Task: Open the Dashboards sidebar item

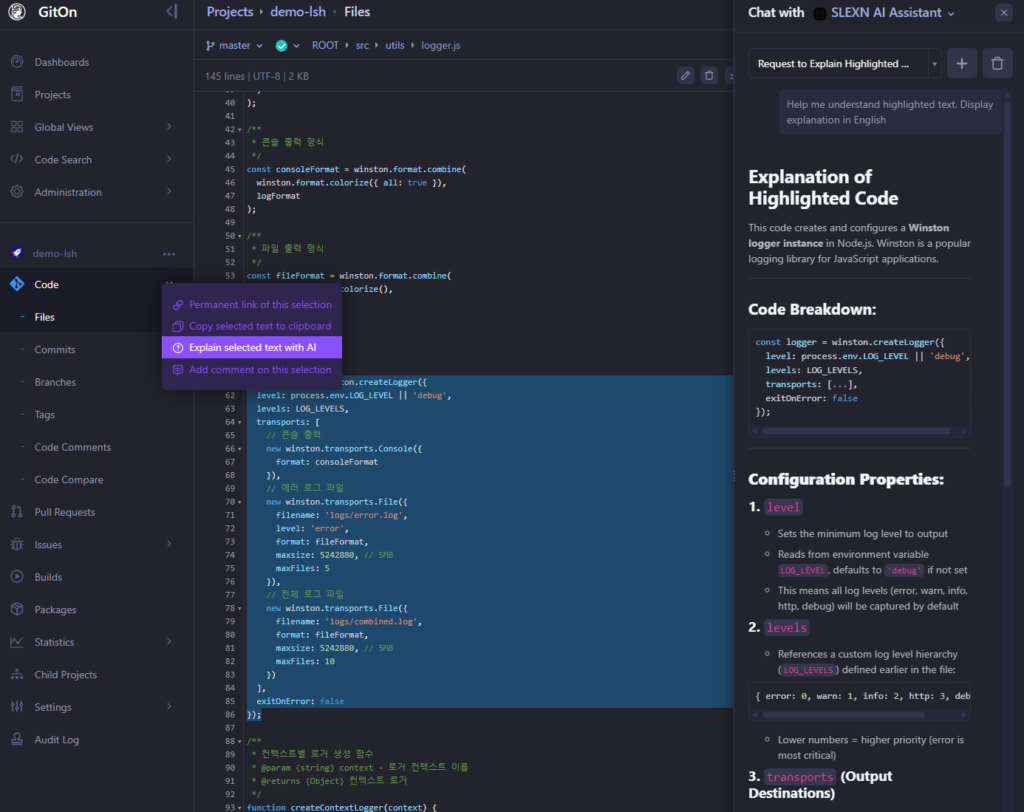Action: point(61,62)
